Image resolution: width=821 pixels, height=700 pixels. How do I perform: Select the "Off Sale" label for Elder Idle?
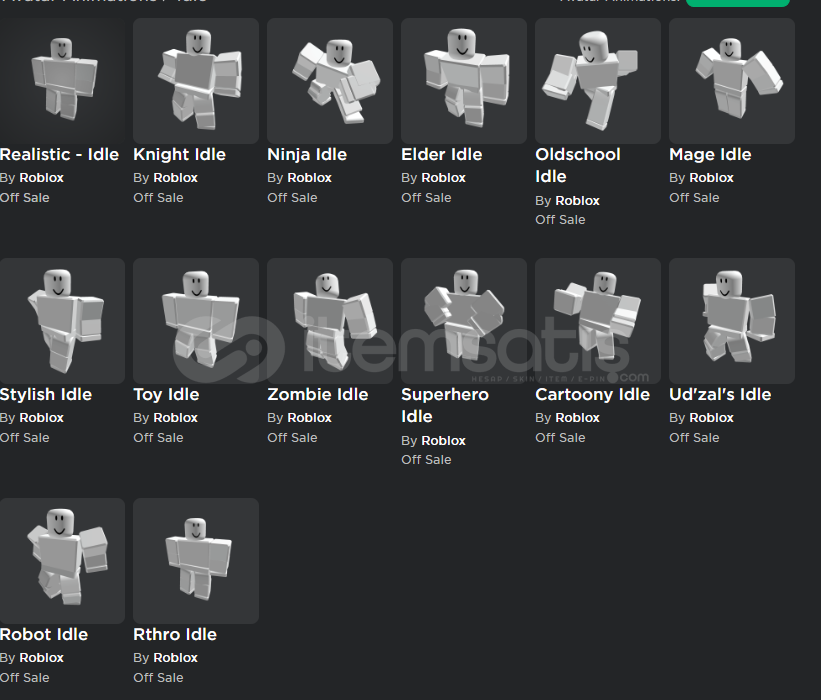[427, 198]
